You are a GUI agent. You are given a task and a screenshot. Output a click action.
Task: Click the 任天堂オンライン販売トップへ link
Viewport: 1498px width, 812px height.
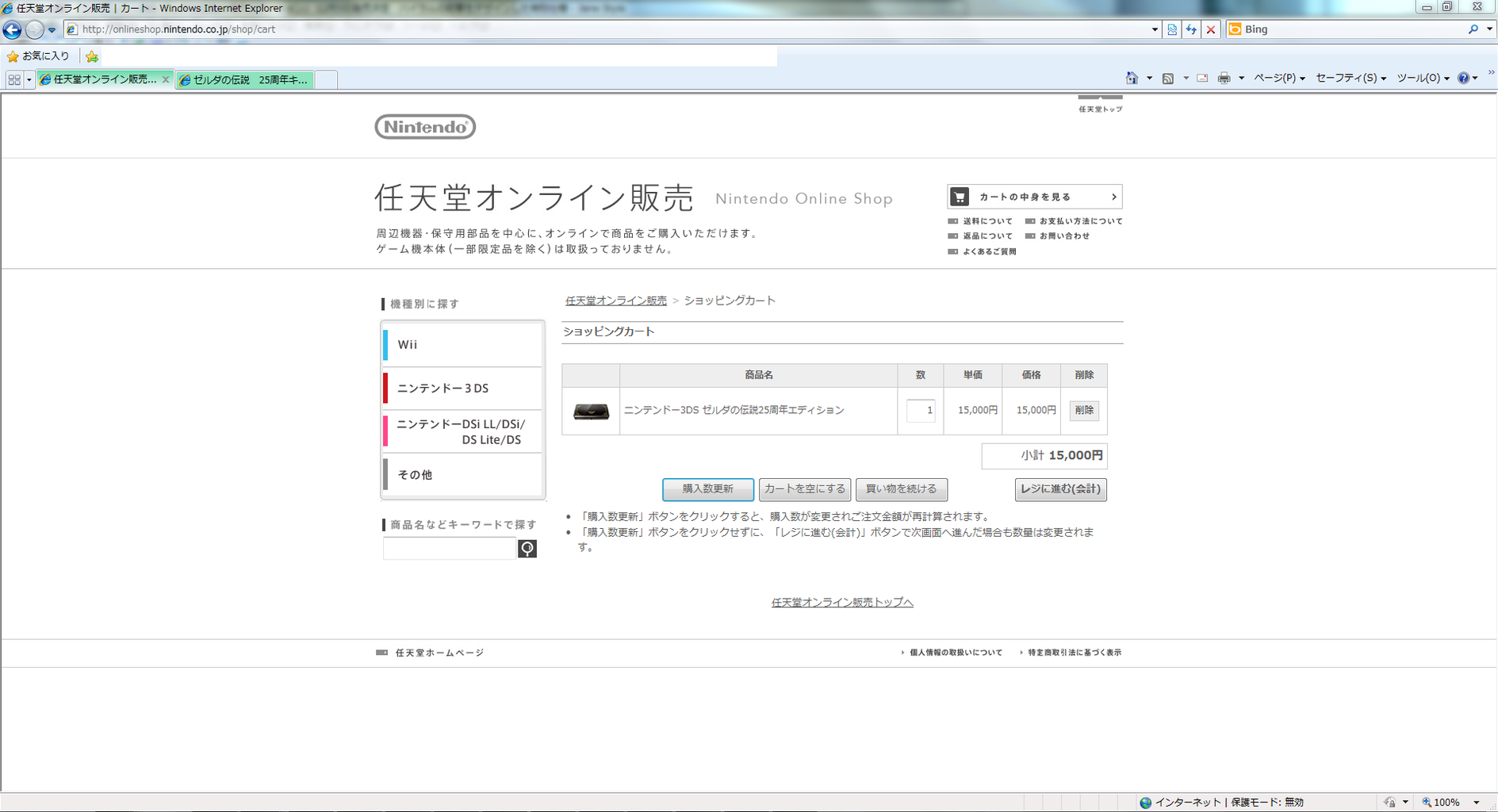tap(842, 603)
